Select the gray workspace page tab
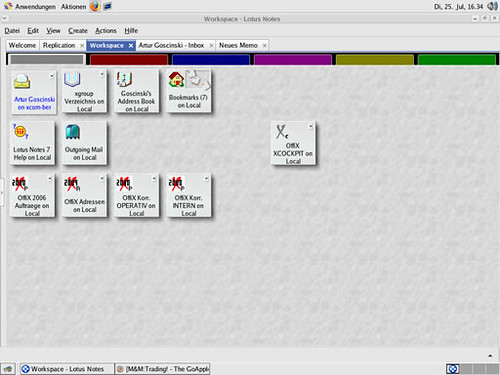The image size is (500, 375). coord(47,60)
